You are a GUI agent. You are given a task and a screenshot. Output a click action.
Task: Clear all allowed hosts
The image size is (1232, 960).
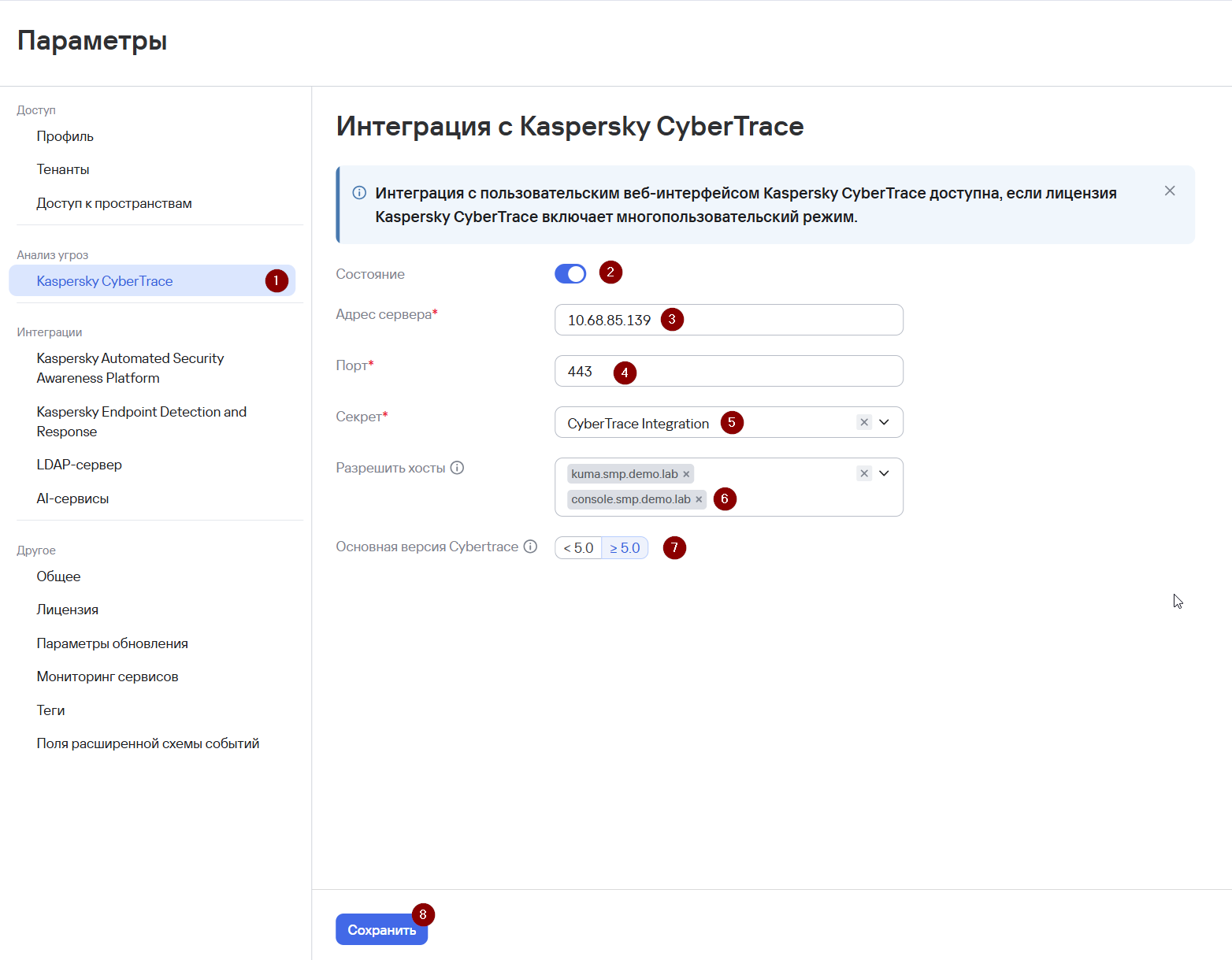(864, 473)
